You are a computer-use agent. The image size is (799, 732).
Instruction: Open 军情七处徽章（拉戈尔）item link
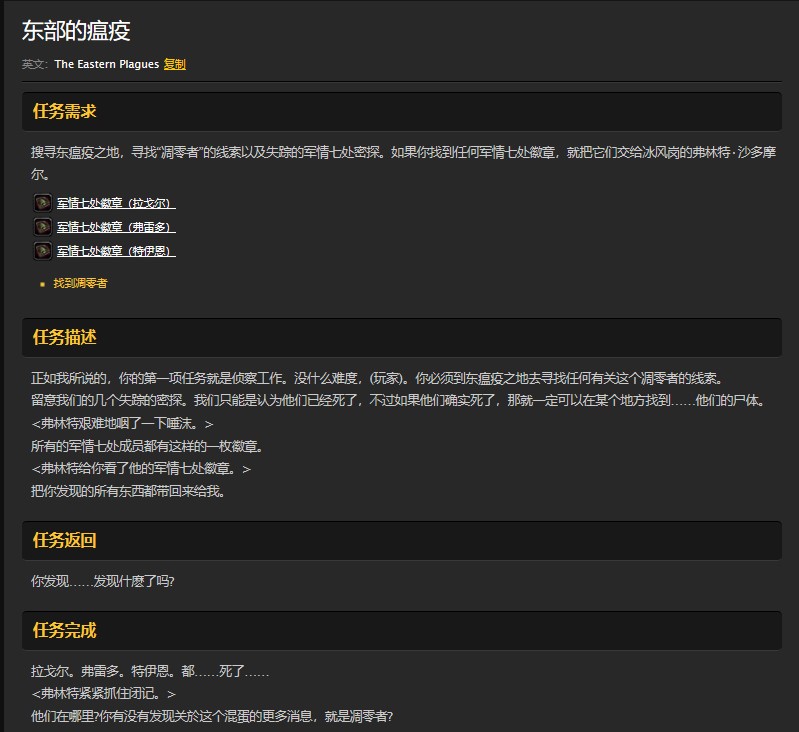click(x=116, y=203)
